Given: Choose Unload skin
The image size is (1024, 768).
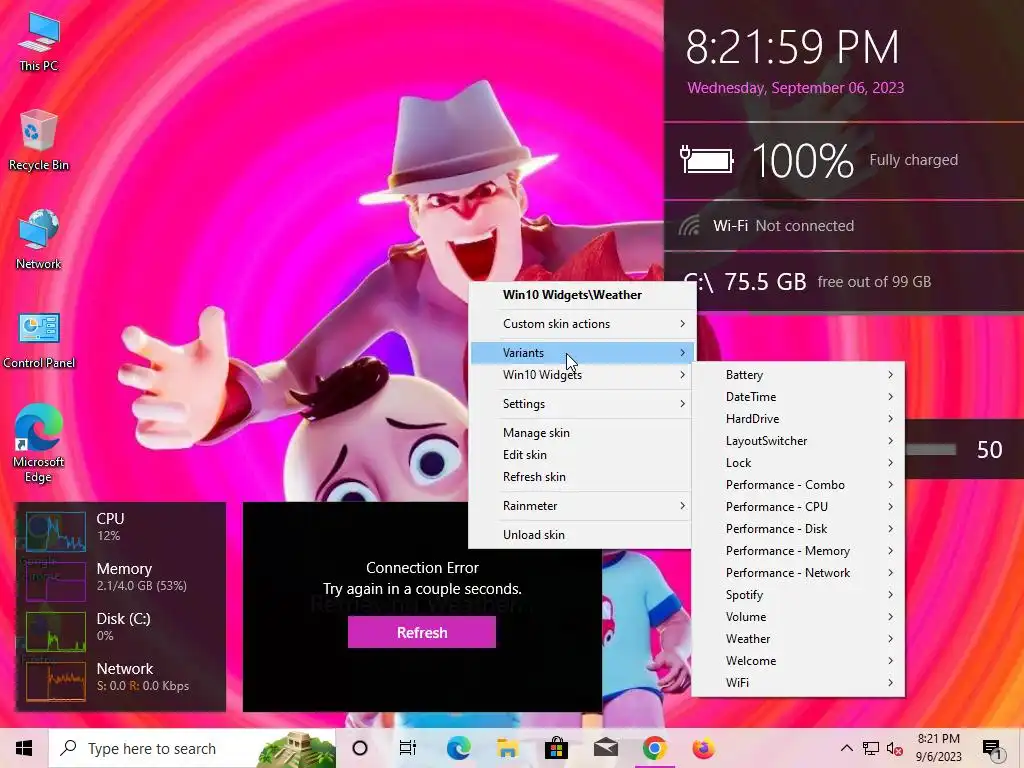Looking at the screenshot, I should [x=581, y=534].
